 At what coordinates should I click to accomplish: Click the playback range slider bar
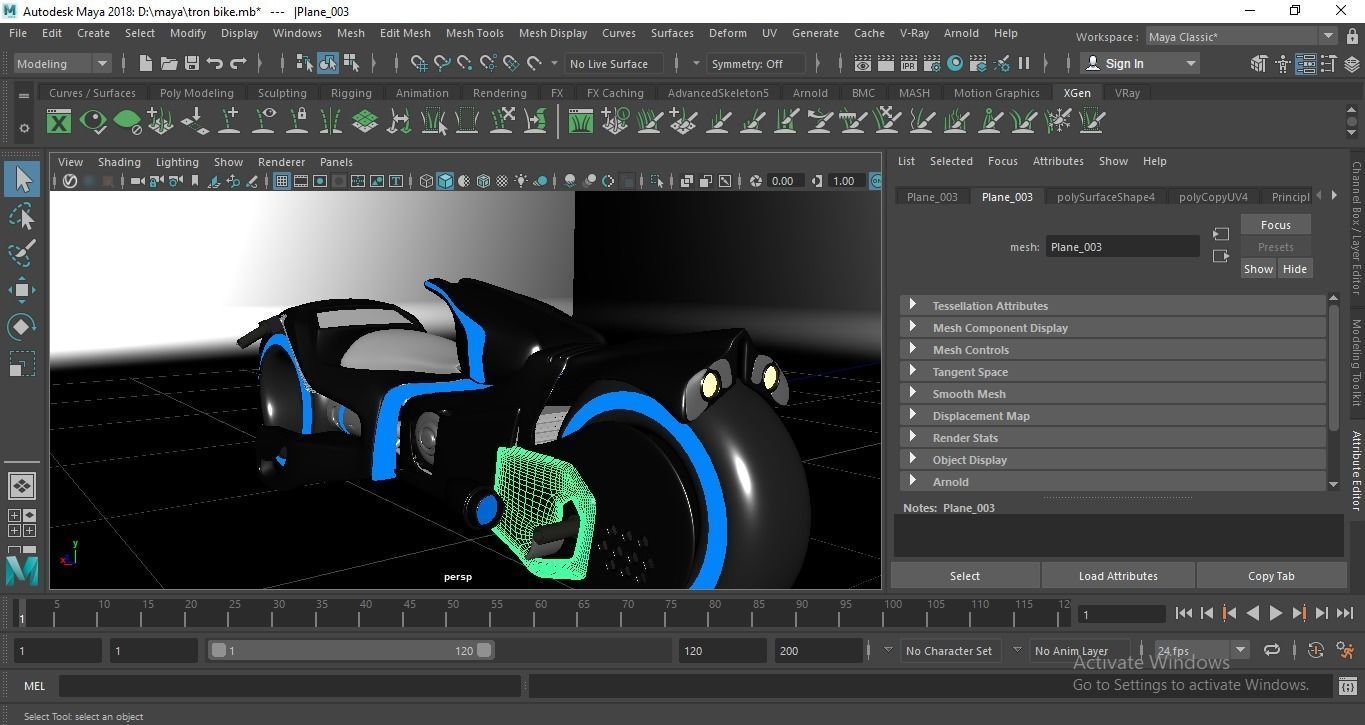[x=351, y=650]
